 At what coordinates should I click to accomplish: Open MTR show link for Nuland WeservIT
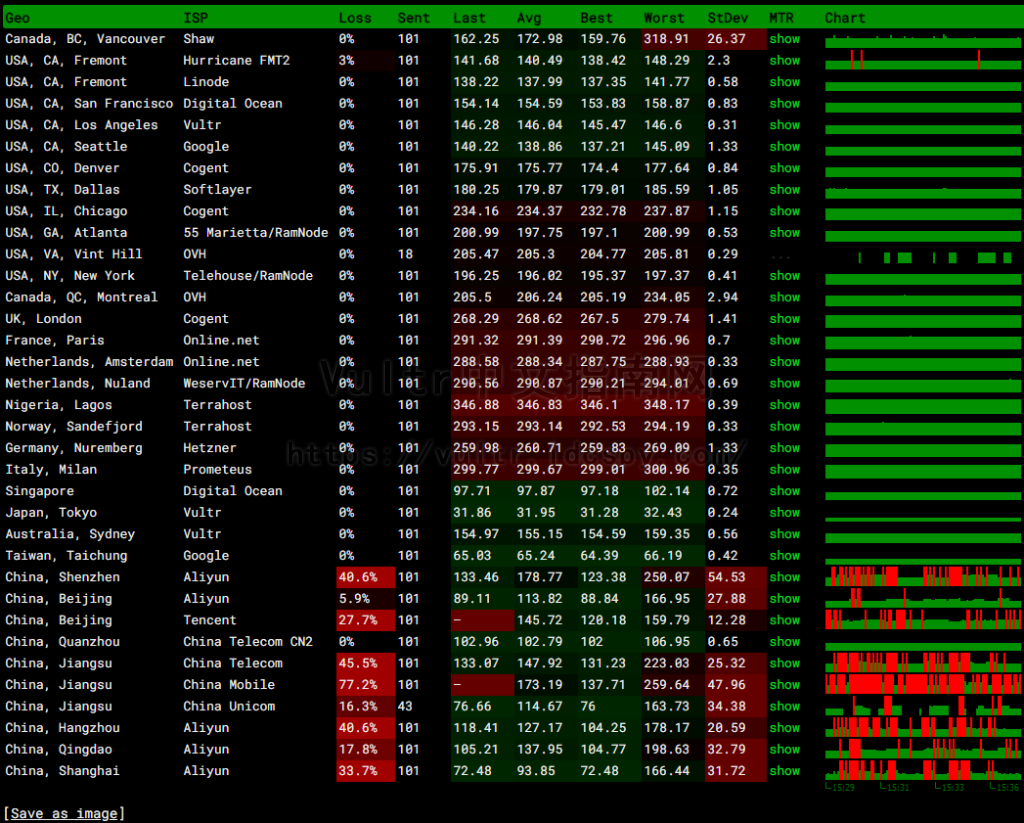[784, 384]
